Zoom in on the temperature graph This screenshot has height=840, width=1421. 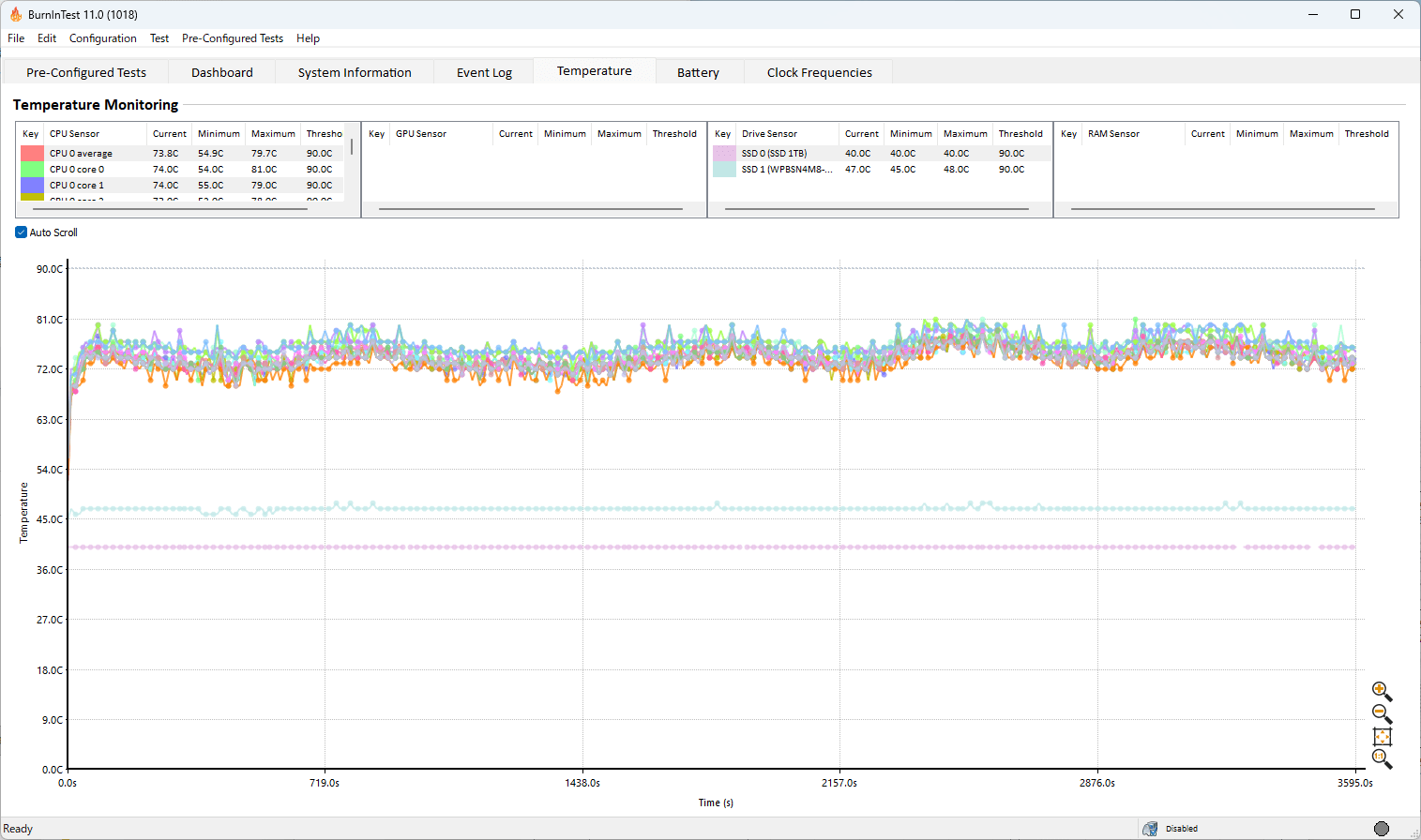point(1381,691)
